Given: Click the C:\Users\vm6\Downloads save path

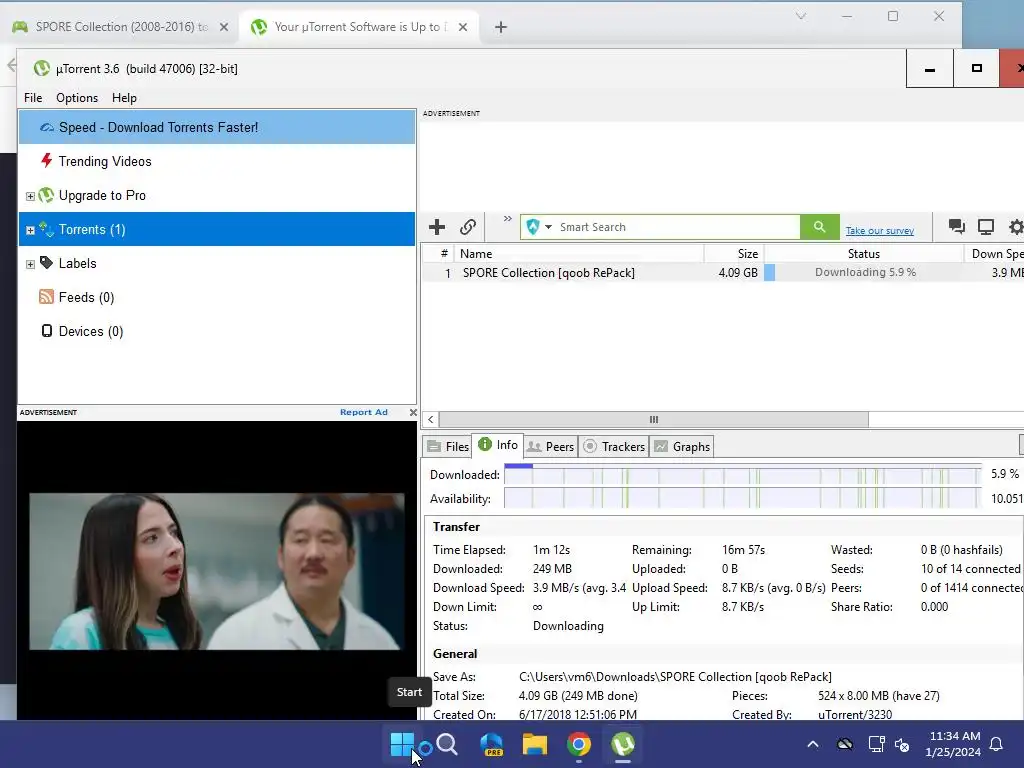Looking at the screenshot, I should pos(675,677).
